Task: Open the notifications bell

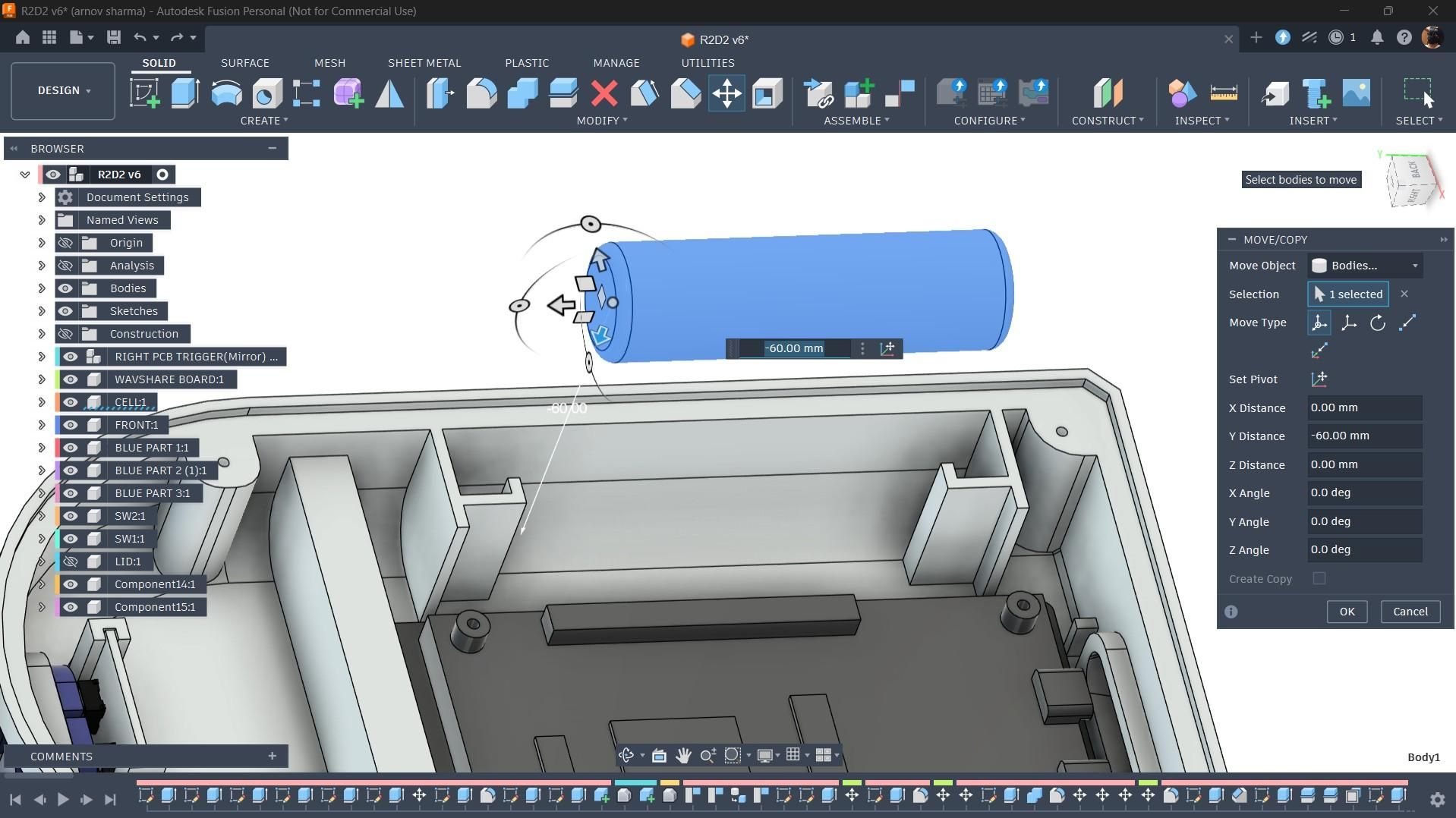Action: (1377, 37)
